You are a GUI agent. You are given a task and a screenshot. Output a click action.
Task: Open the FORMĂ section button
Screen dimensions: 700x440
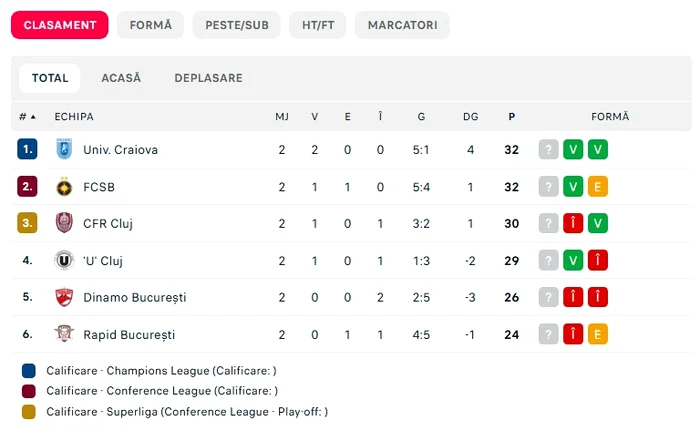coord(151,25)
